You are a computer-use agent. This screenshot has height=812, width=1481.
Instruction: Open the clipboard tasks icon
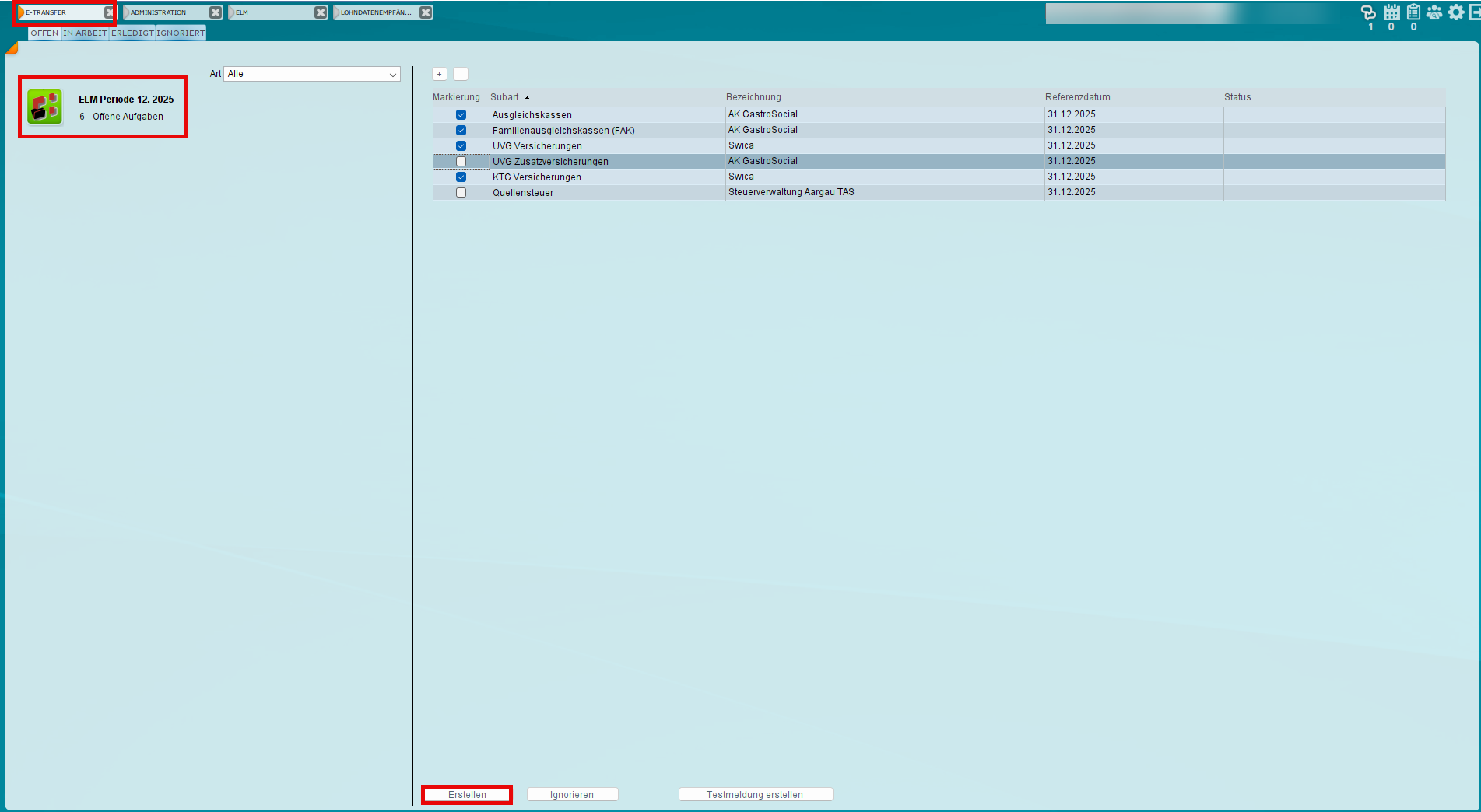1413,12
